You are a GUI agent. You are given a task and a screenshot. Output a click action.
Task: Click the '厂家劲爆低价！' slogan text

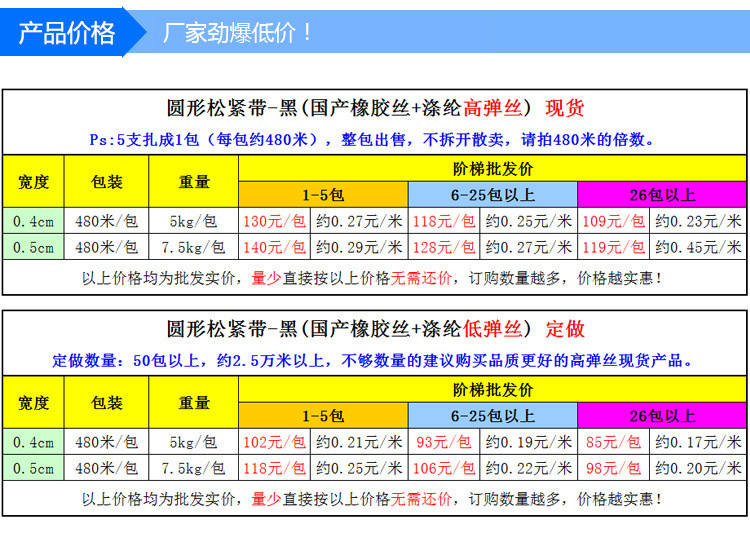[237, 33]
